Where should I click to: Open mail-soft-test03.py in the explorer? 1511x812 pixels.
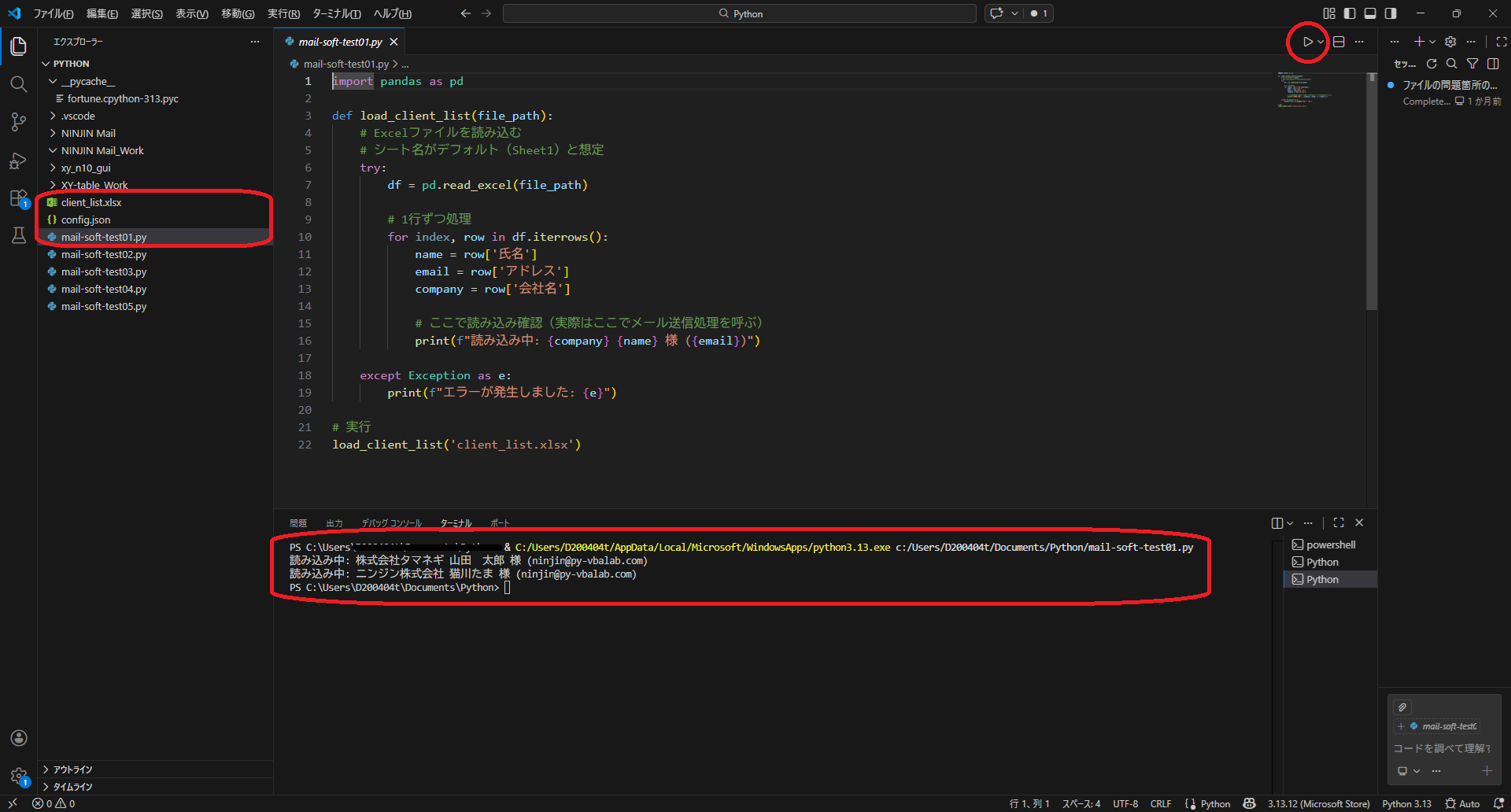[104, 272]
